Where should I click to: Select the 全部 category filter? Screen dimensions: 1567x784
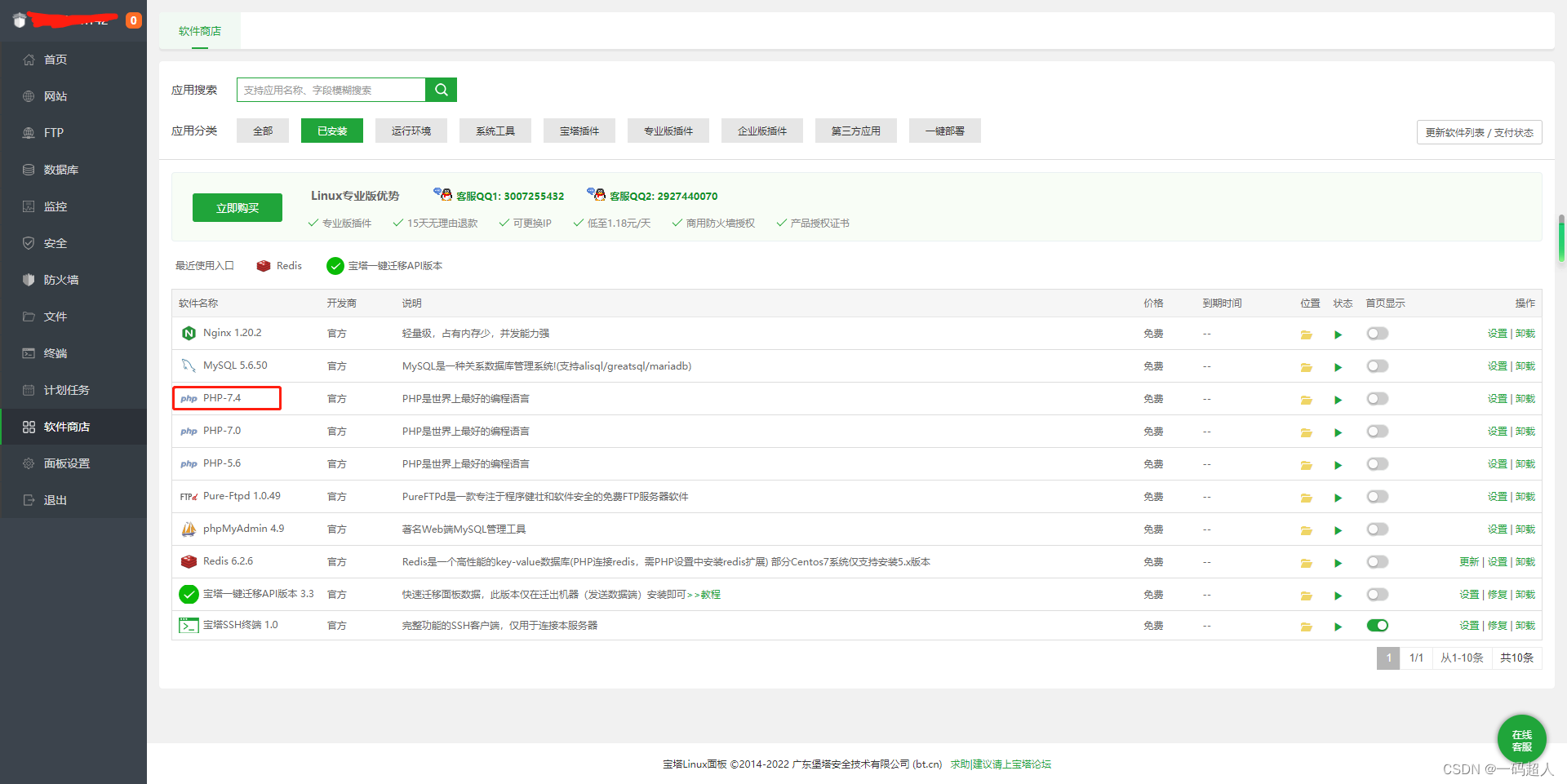[263, 131]
